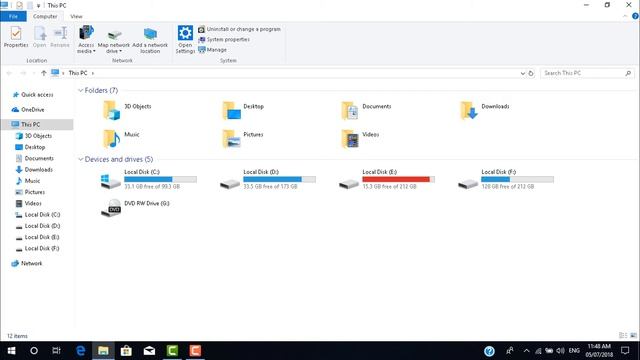The image size is (640, 360).
Task: Open Mail app from taskbar
Action: 149,351
